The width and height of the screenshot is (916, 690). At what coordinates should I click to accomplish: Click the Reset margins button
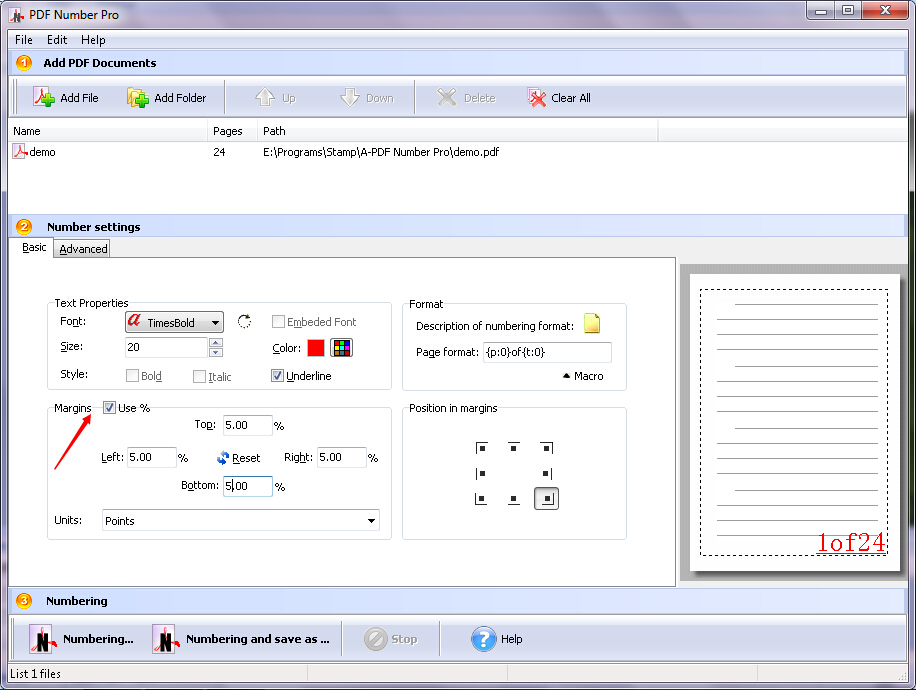[x=238, y=458]
